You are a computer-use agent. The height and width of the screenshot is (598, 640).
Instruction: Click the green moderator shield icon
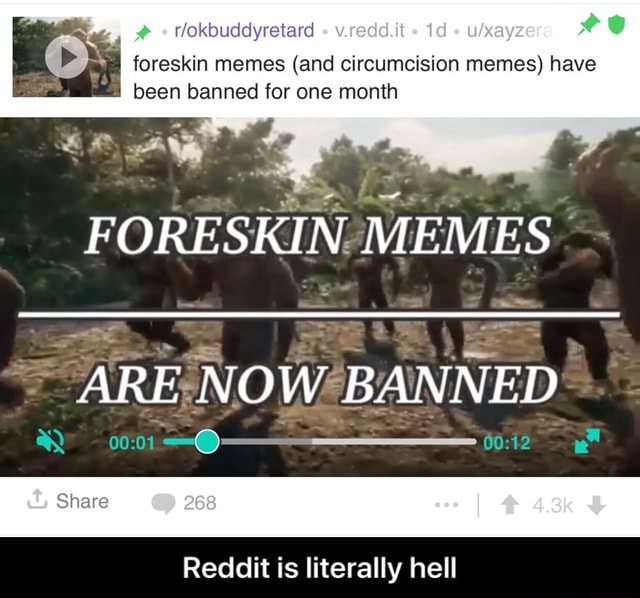click(x=617, y=24)
